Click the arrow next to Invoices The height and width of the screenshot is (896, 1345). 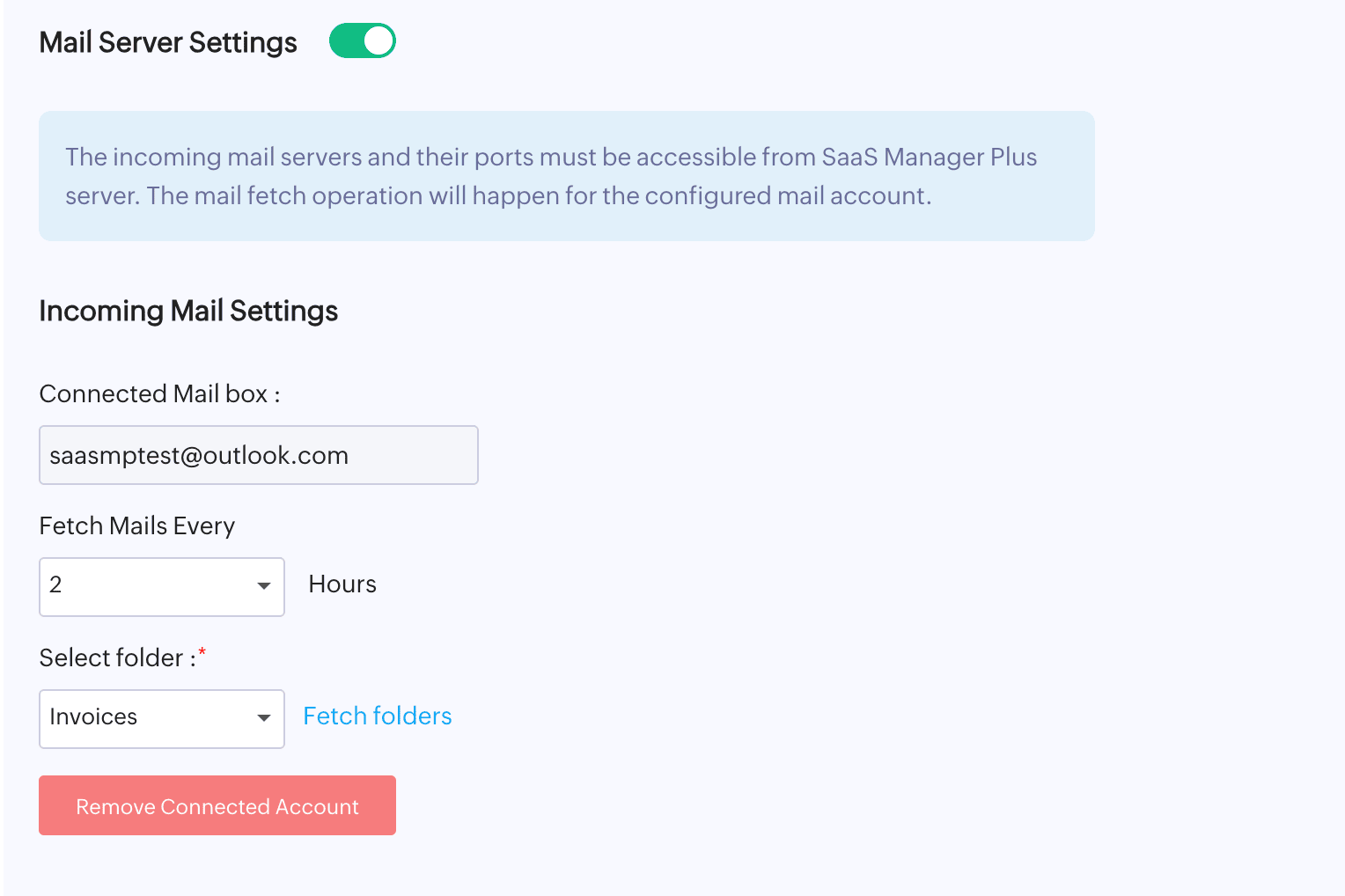tap(263, 718)
